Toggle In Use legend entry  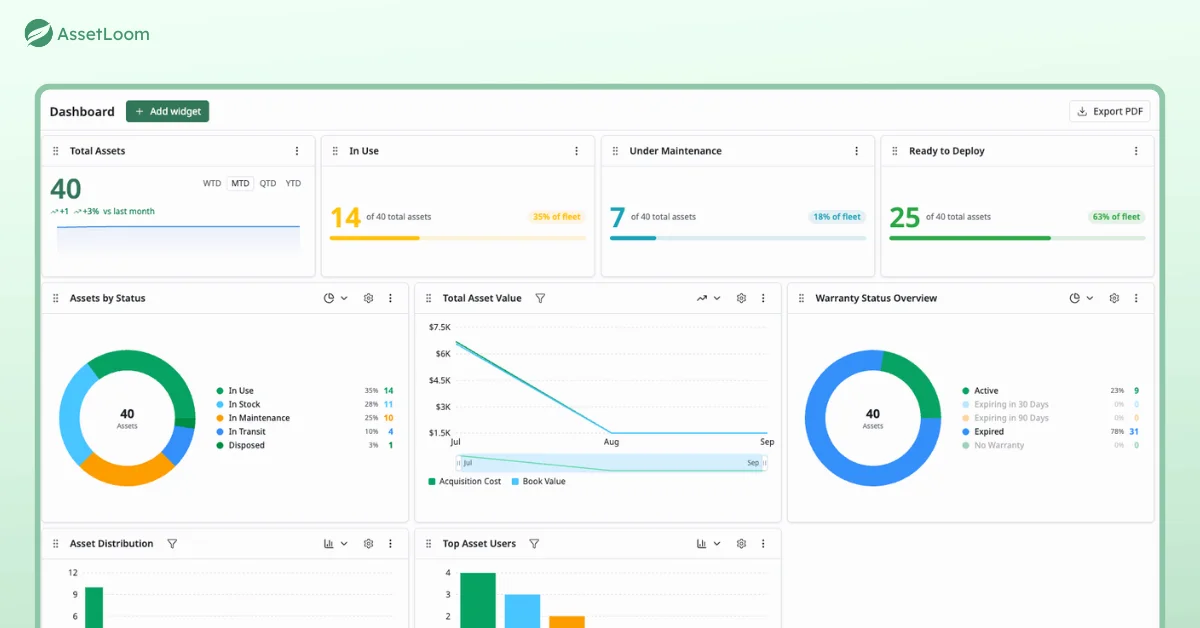(304, 391)
